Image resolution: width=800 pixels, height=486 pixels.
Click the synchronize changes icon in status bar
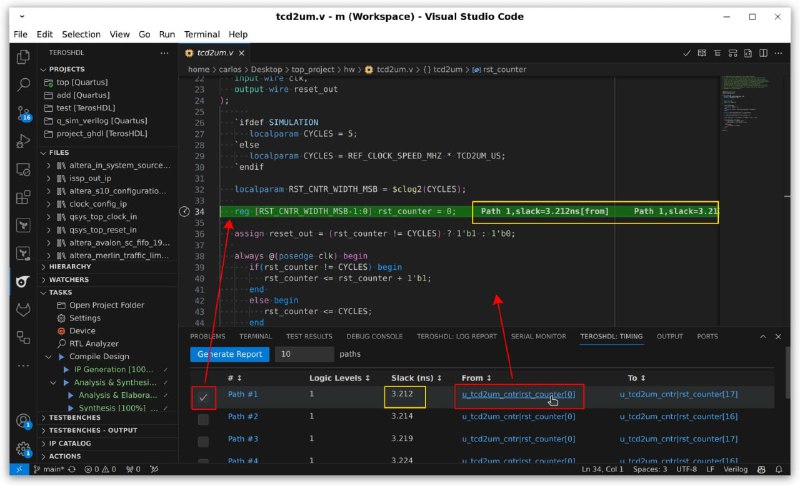coord(72,469)
